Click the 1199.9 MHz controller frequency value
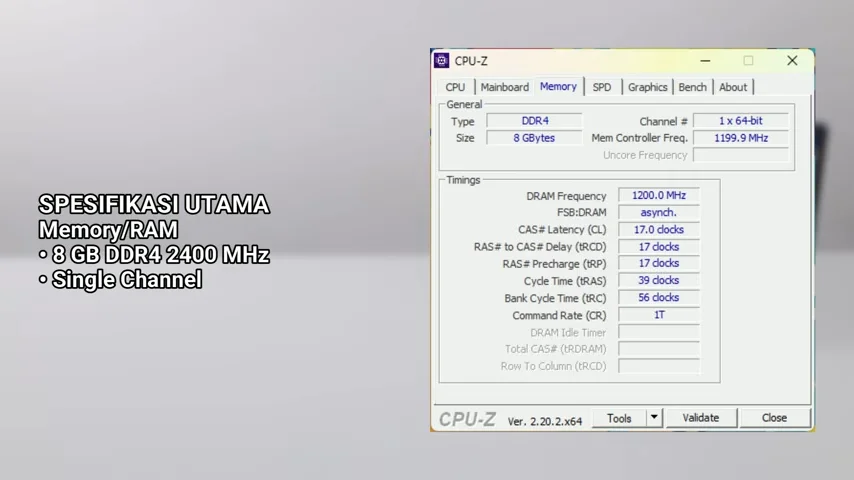This screenshot has width=854, height=480. 741,138
